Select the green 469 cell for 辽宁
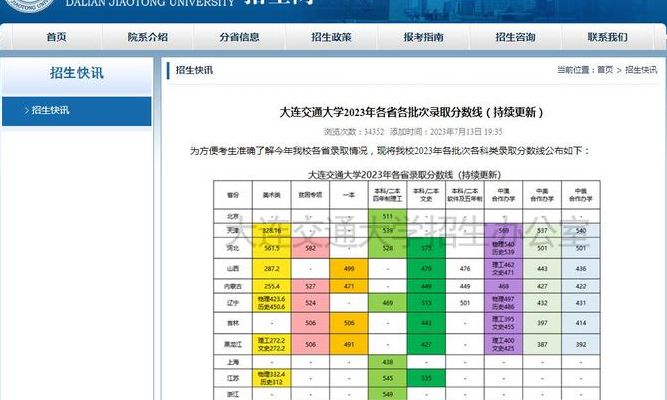This screenshot has height=400, width=667. [388, 303]
